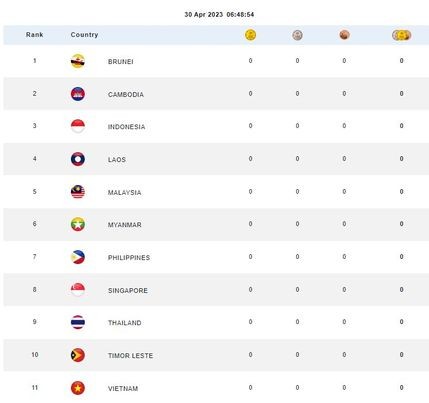Click the Timor Leste flag icon
The width and height of the screenshot is (429, 403).
point(78,355)
